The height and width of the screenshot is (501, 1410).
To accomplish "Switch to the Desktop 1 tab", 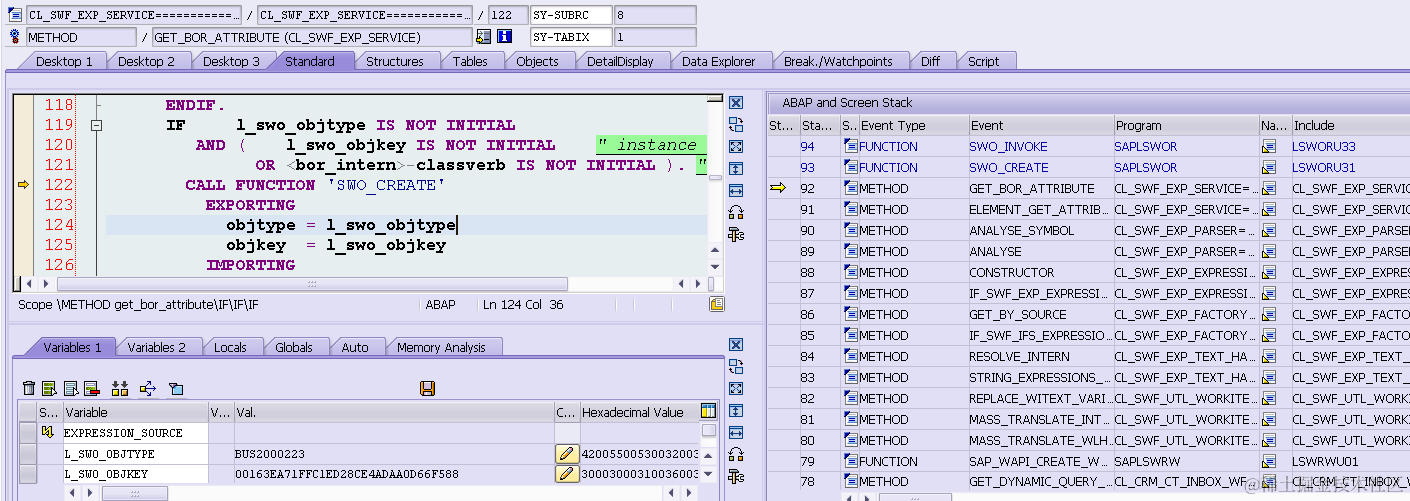I will [x=64, y=61].
